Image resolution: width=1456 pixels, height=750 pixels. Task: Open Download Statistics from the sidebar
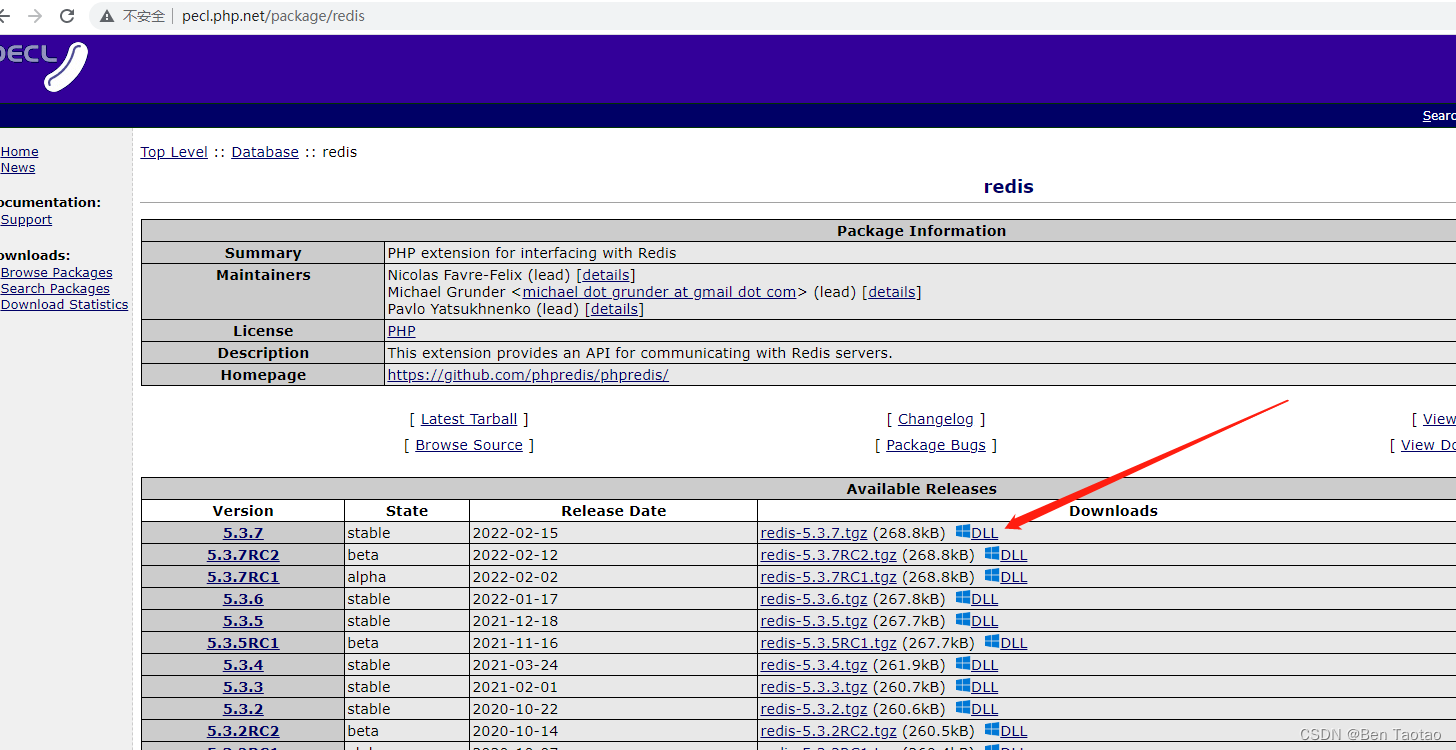click(64, 304)
